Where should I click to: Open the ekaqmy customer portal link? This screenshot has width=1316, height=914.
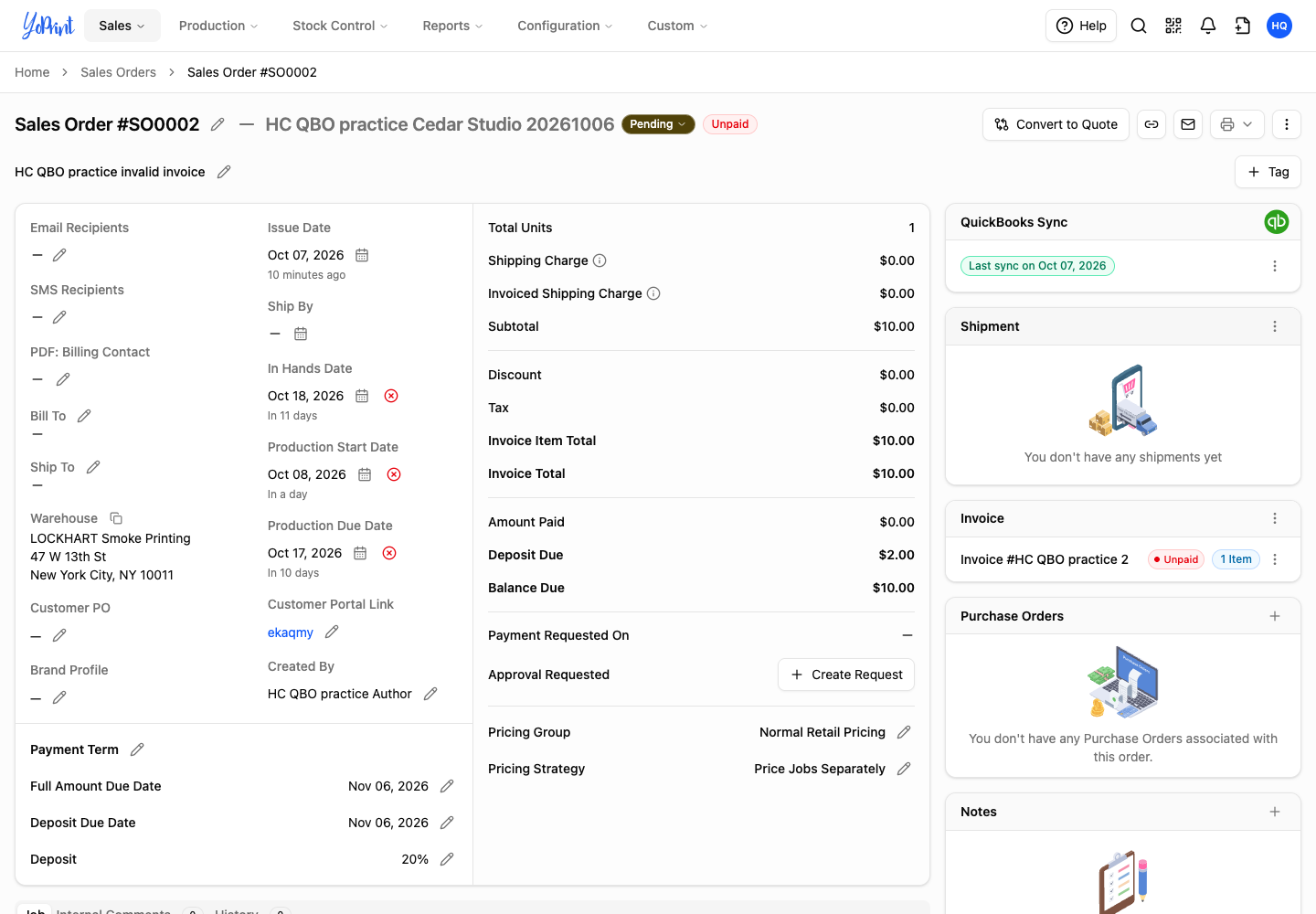[291, 632]
